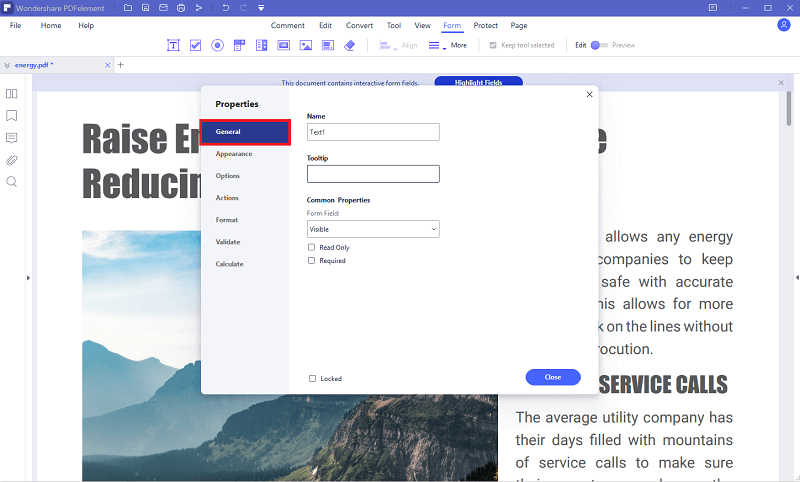Click the Highlight Fields button

[479, 82]
